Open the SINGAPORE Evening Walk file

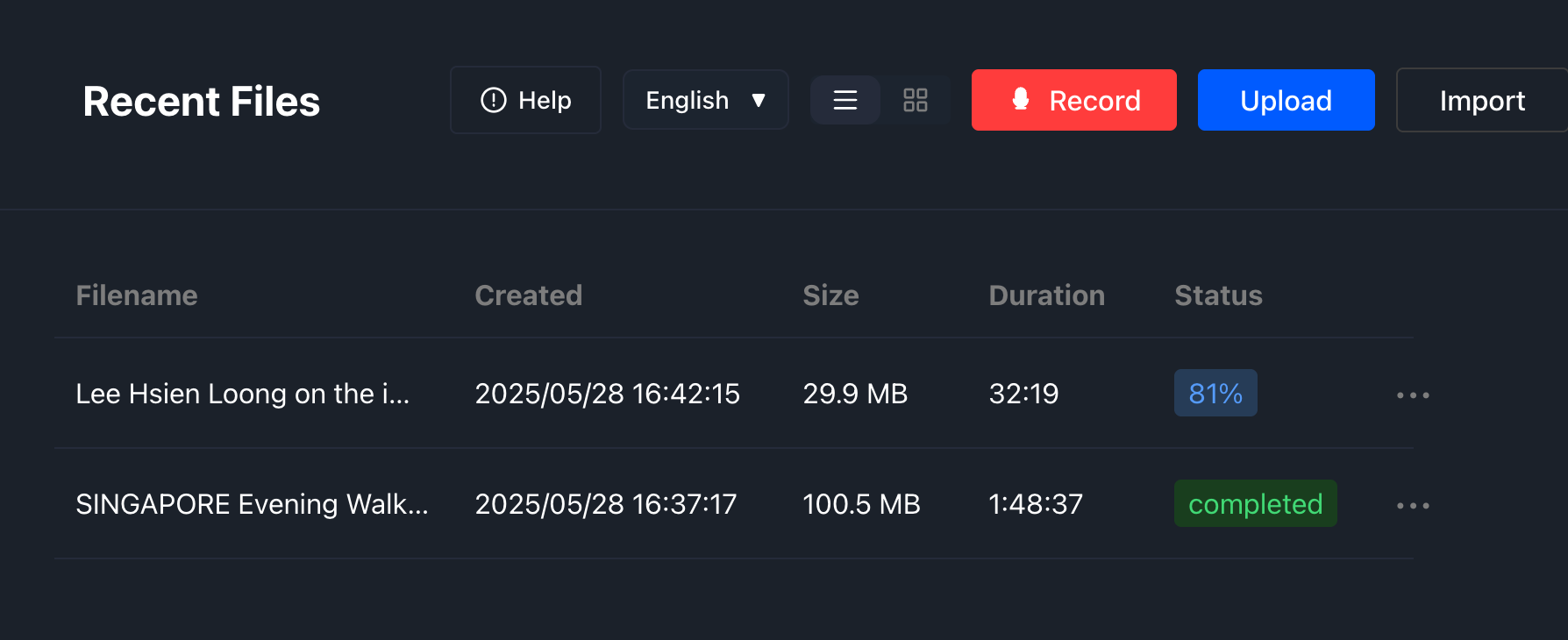coord(253,504)
